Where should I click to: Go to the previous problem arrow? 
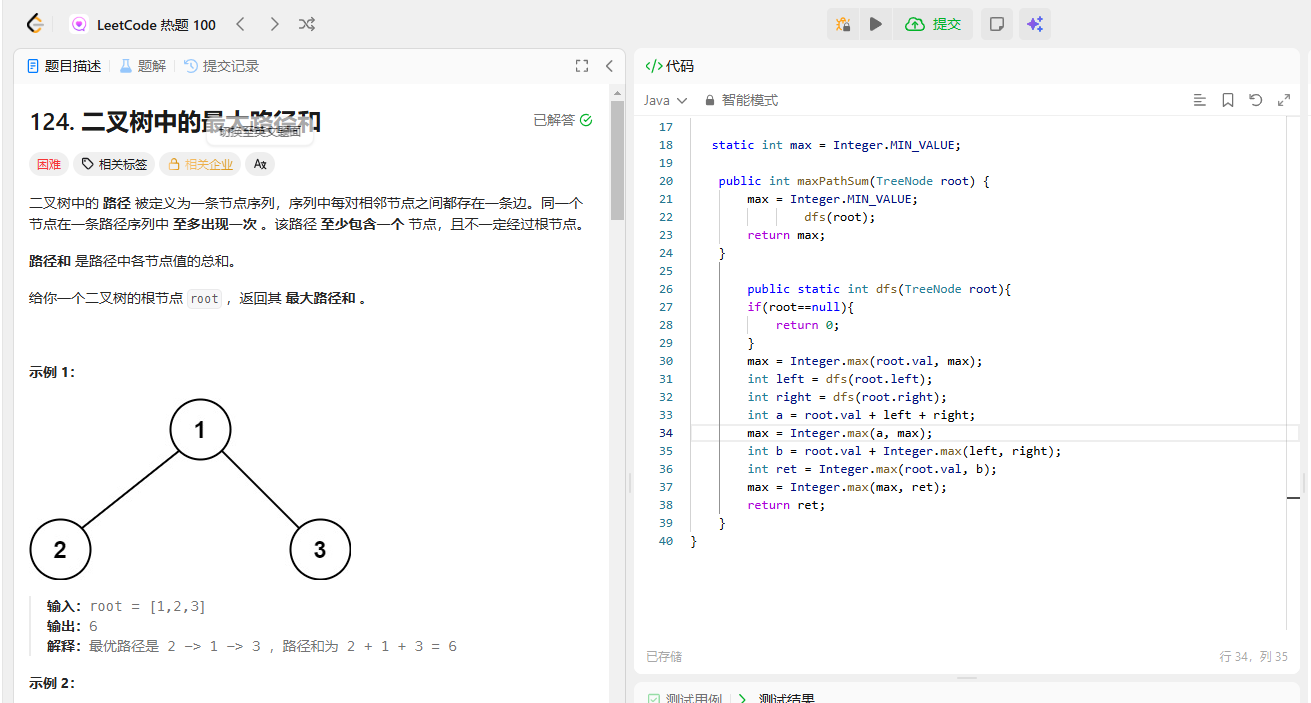pyautogui.click(x=240, y=24)
